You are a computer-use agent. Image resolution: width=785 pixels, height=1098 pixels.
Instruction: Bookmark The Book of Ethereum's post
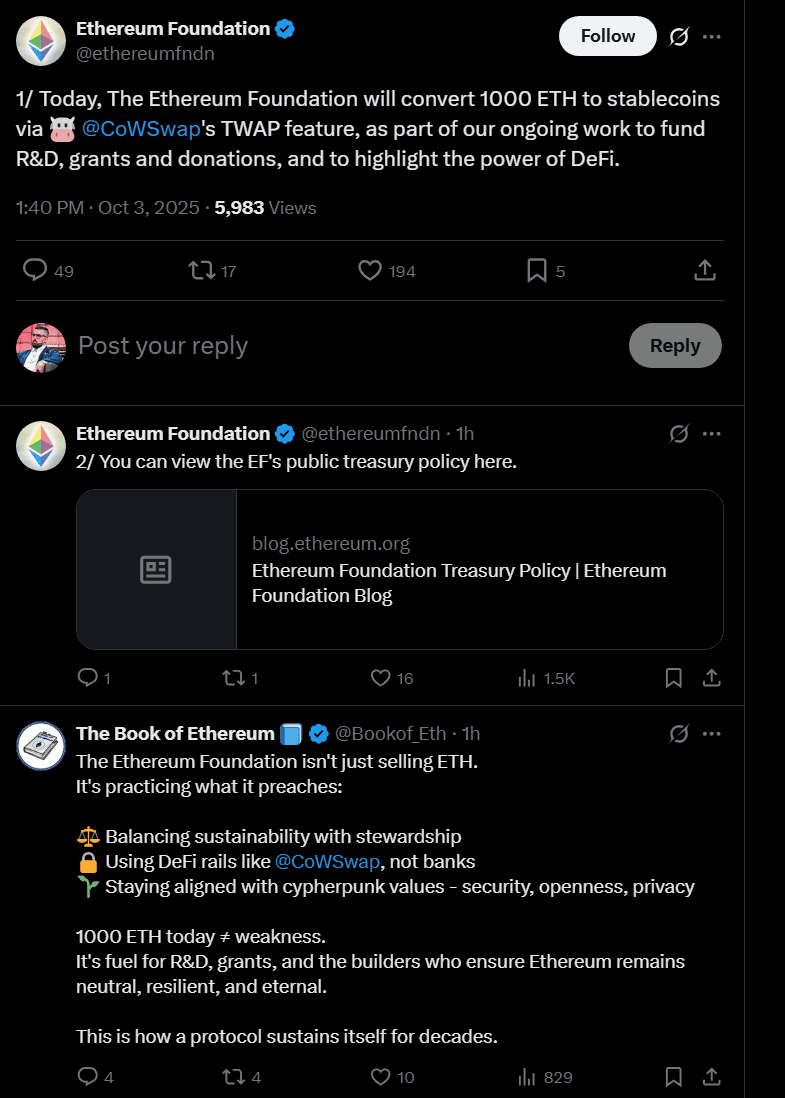pyautogui.click(x=673, y=1077)
